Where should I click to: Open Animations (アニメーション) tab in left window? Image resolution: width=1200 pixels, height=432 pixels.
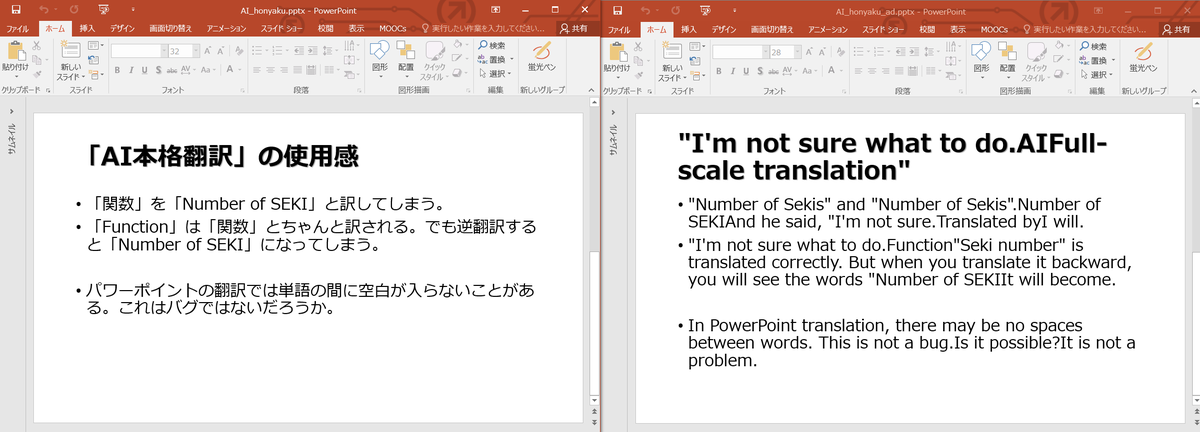click(x=226, y=29)
